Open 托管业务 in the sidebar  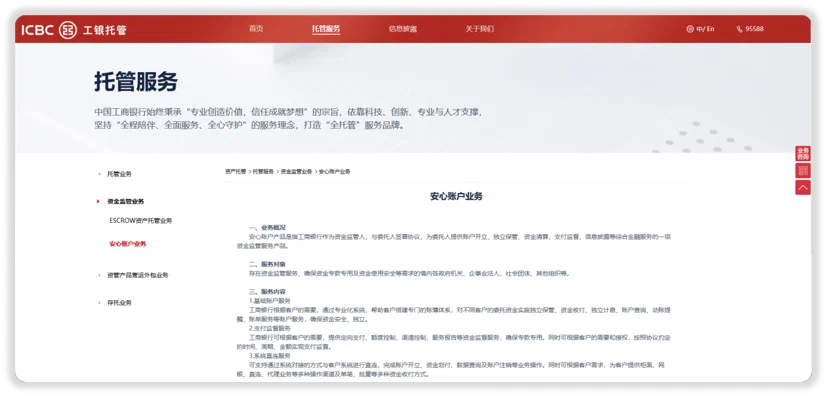tap(120, 174)
